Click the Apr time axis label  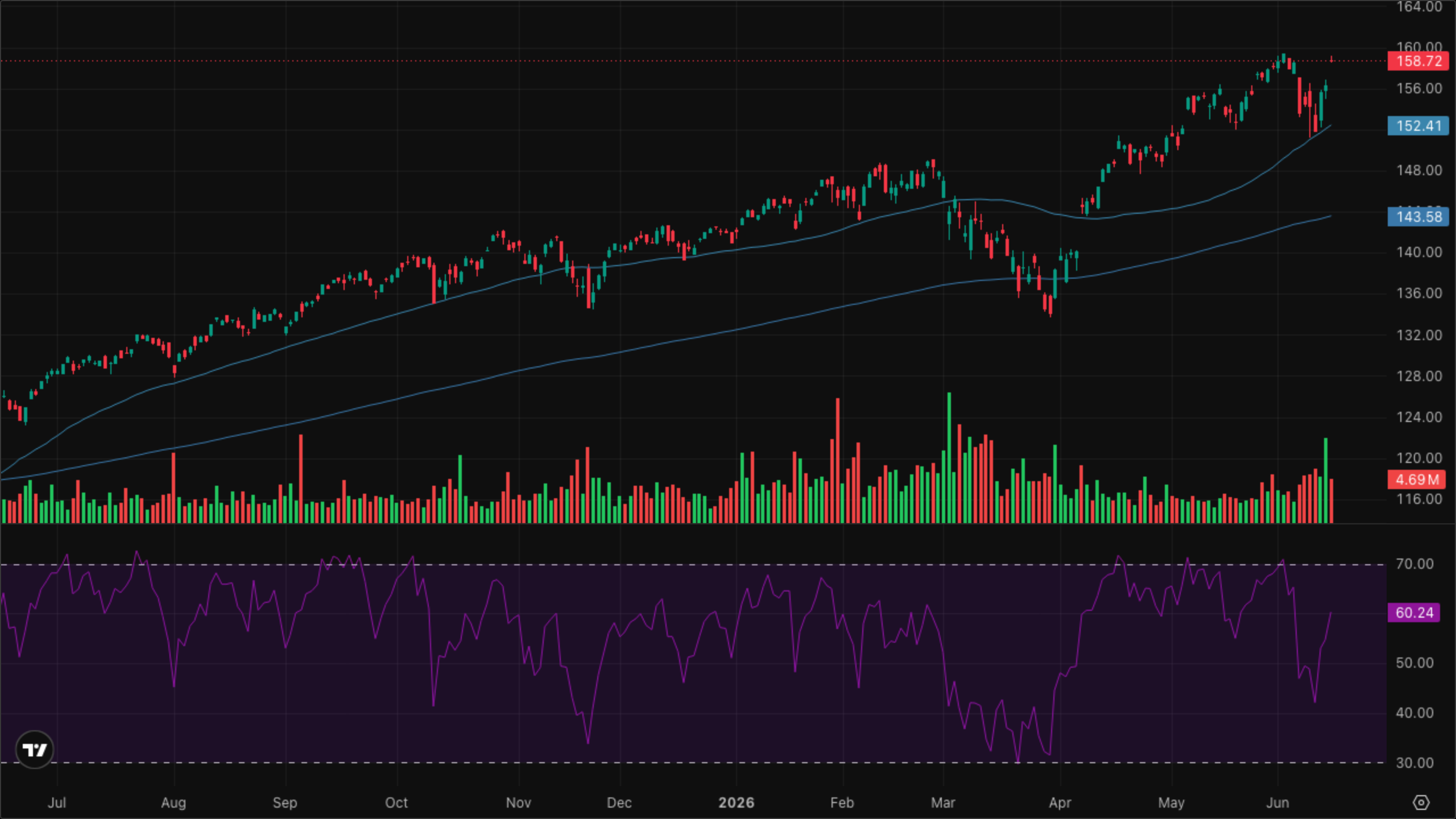pyautogui.click(x=1060, y=803)
